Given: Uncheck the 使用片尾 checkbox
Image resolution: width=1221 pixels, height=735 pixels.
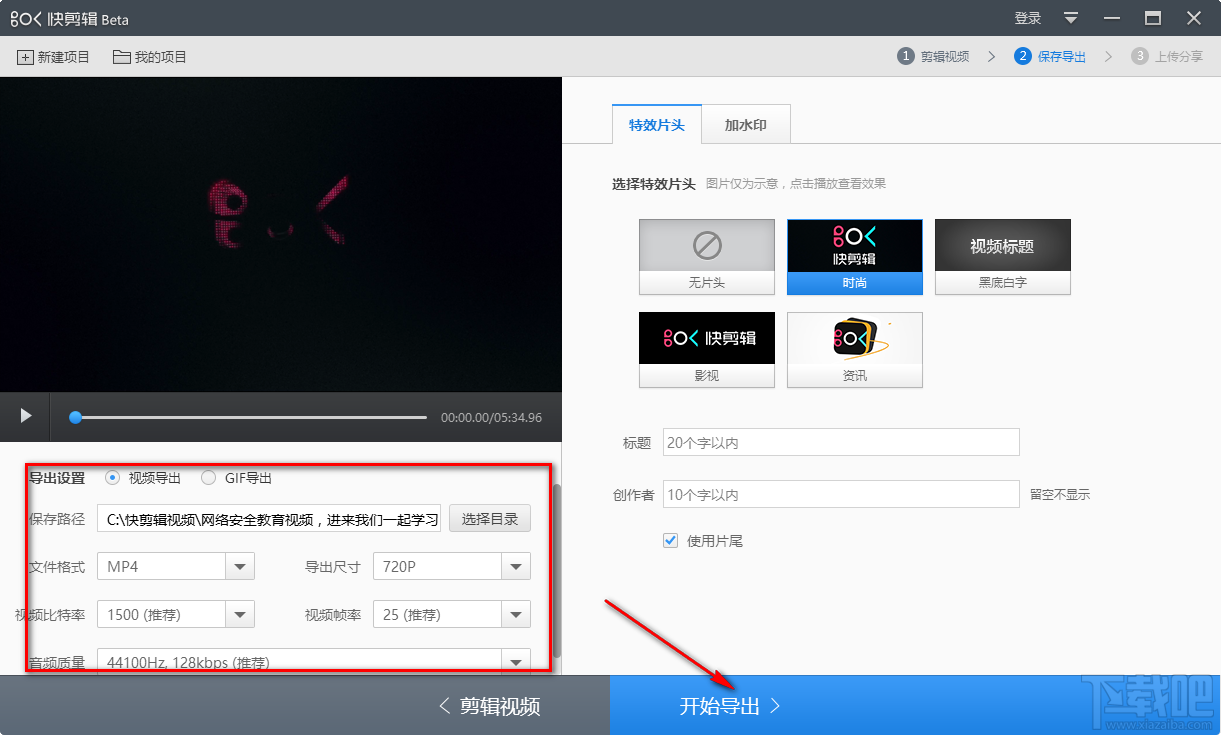Looking at the screenshot, I should 669,541.
